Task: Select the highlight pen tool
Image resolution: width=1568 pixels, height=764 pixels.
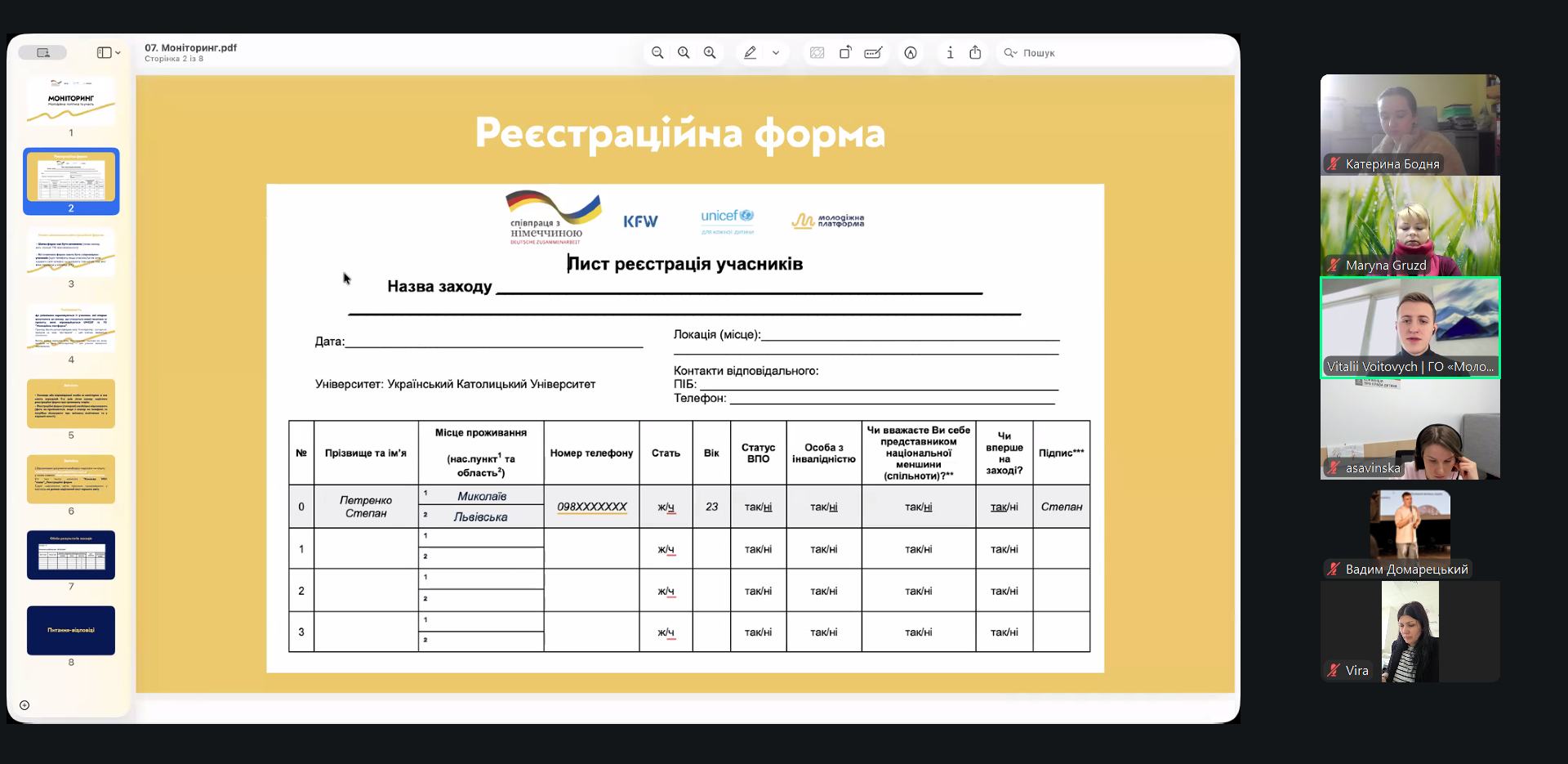Action: pyautogui.click(x=750, y=53)
